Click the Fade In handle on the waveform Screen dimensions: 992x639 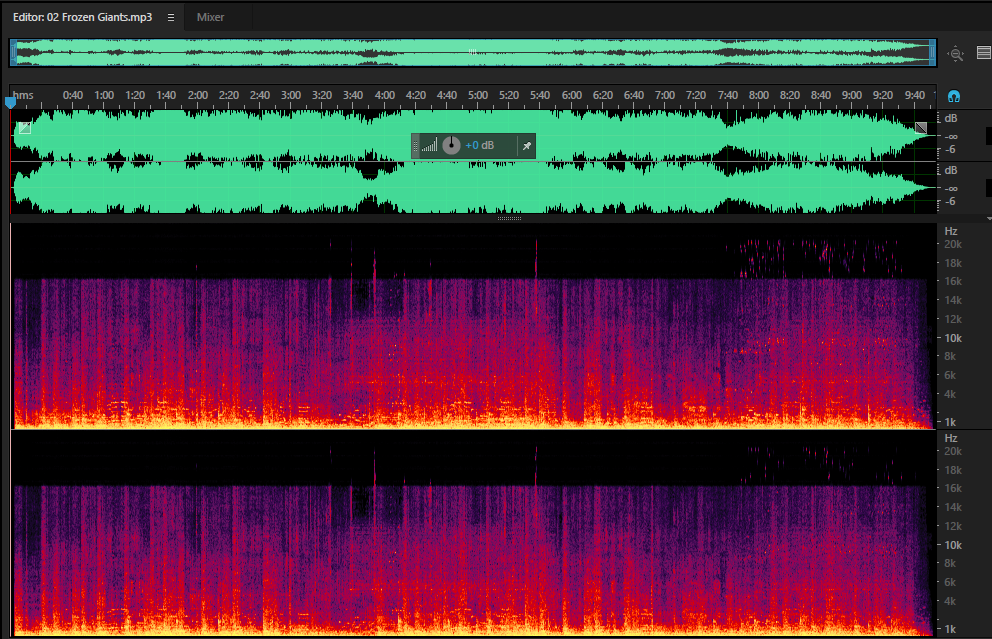[25, 128]
